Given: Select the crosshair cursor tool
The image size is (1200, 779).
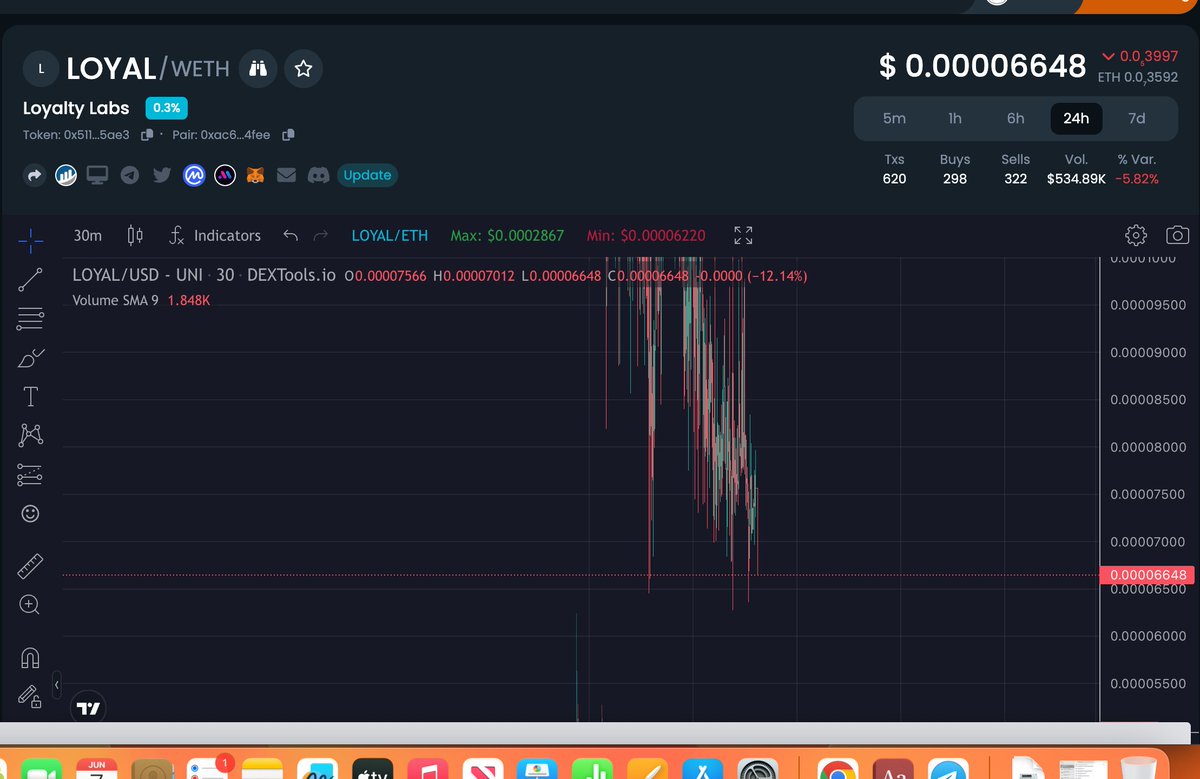Looking at the screenshot, I should click(x=30, y=239).
